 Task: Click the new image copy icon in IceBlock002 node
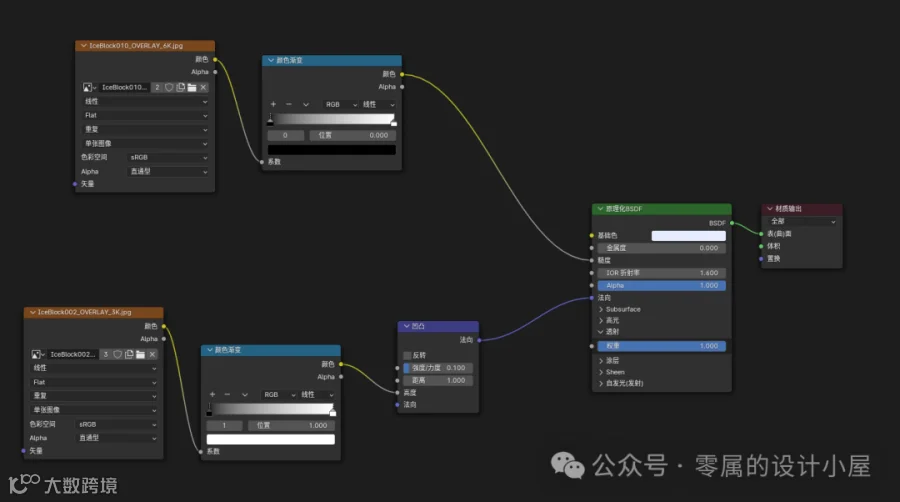point(129,355)
